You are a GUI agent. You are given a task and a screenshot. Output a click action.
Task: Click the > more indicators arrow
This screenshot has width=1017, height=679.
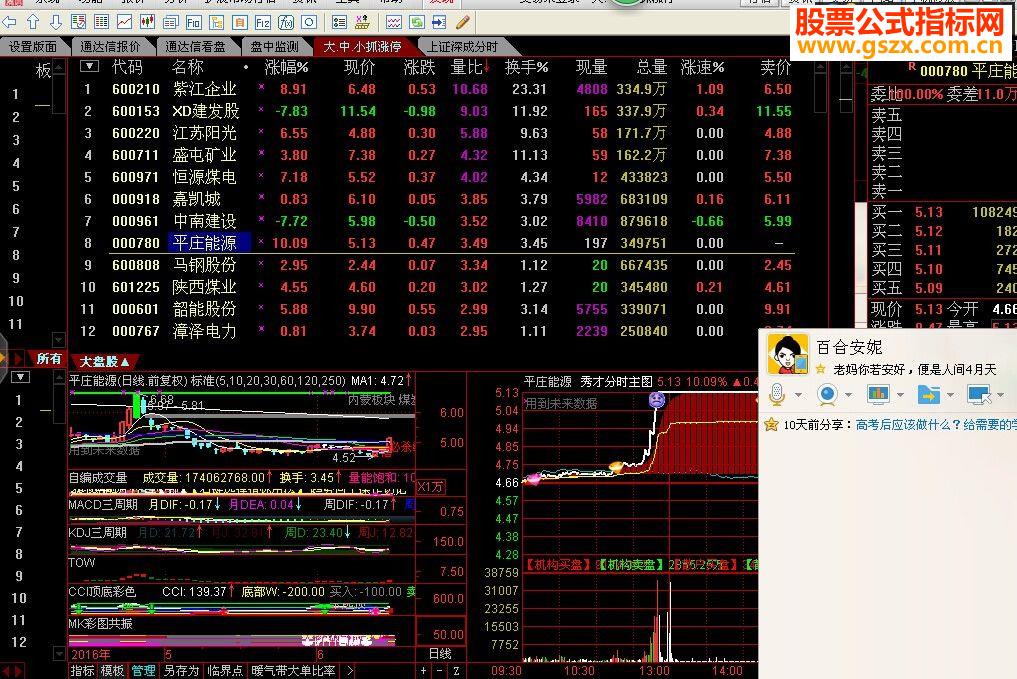click(x=350, y=671)
